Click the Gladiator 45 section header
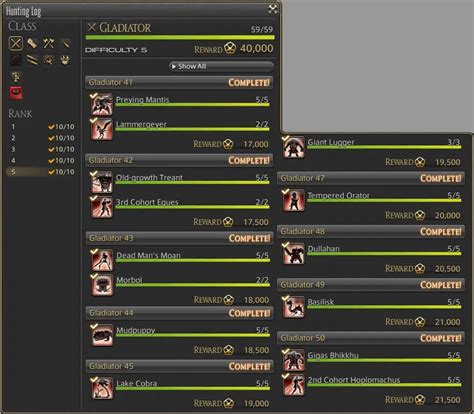The image size is (474, 414). [x=179, y=366]
